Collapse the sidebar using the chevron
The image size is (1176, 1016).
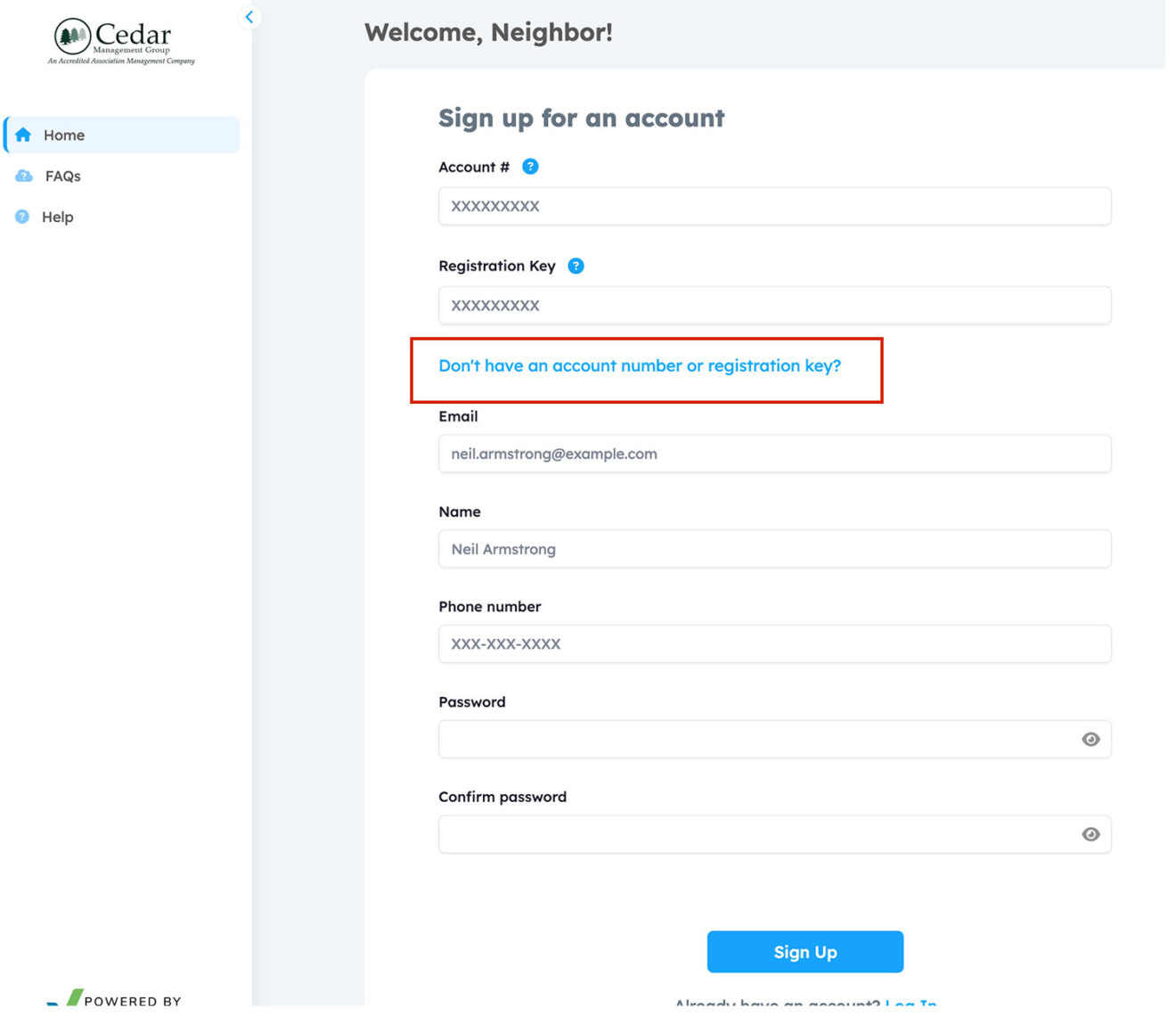(x=249, y=17)
